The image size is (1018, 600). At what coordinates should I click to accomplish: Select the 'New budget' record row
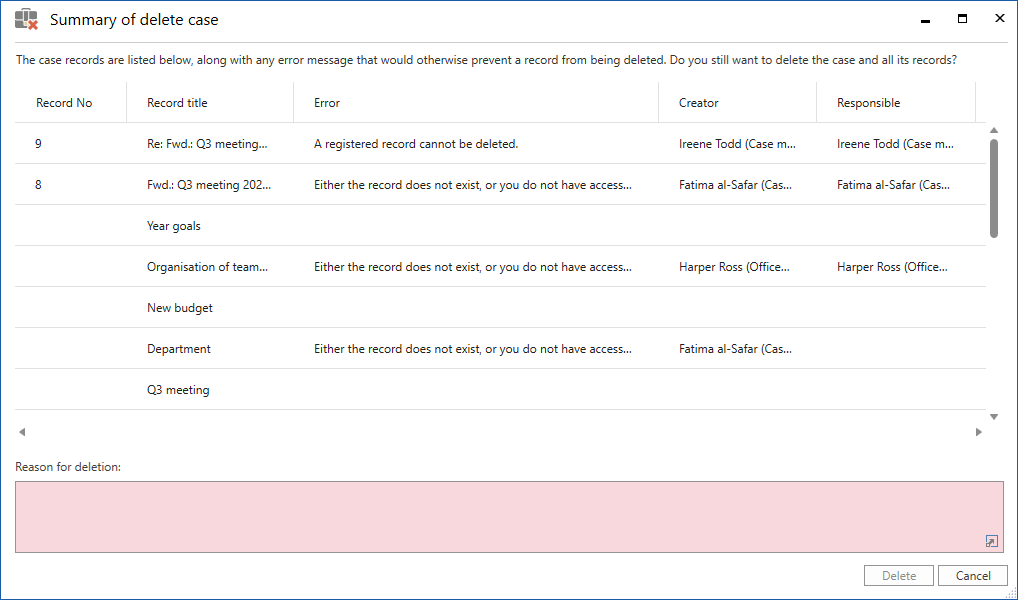click(501, 307)
